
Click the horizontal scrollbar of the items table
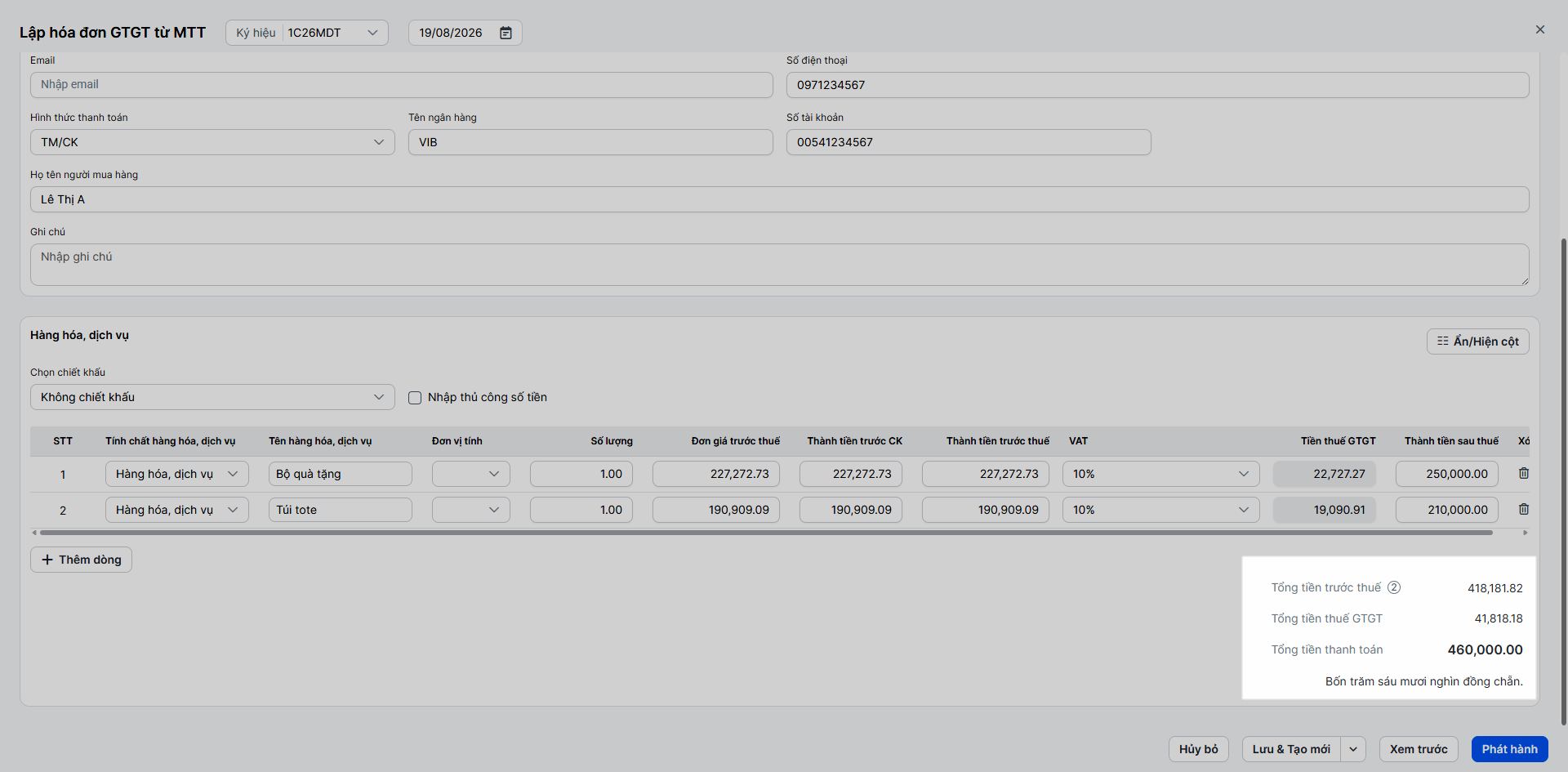click(x=766, y=533)
